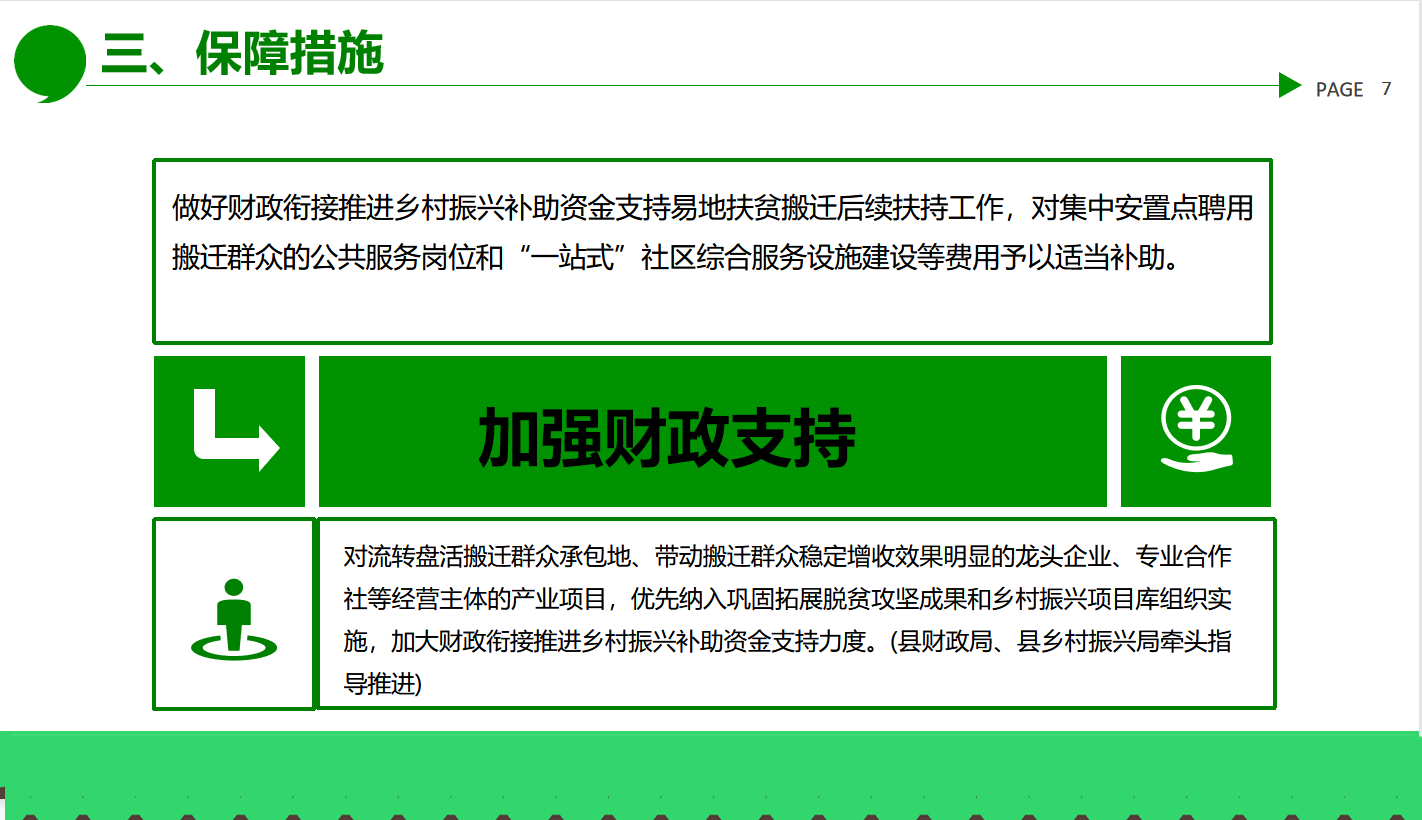The height and width of the screenshot is (820, 1422).
Task: Click the text 导推进)
Action: click(x=382, y=684)
